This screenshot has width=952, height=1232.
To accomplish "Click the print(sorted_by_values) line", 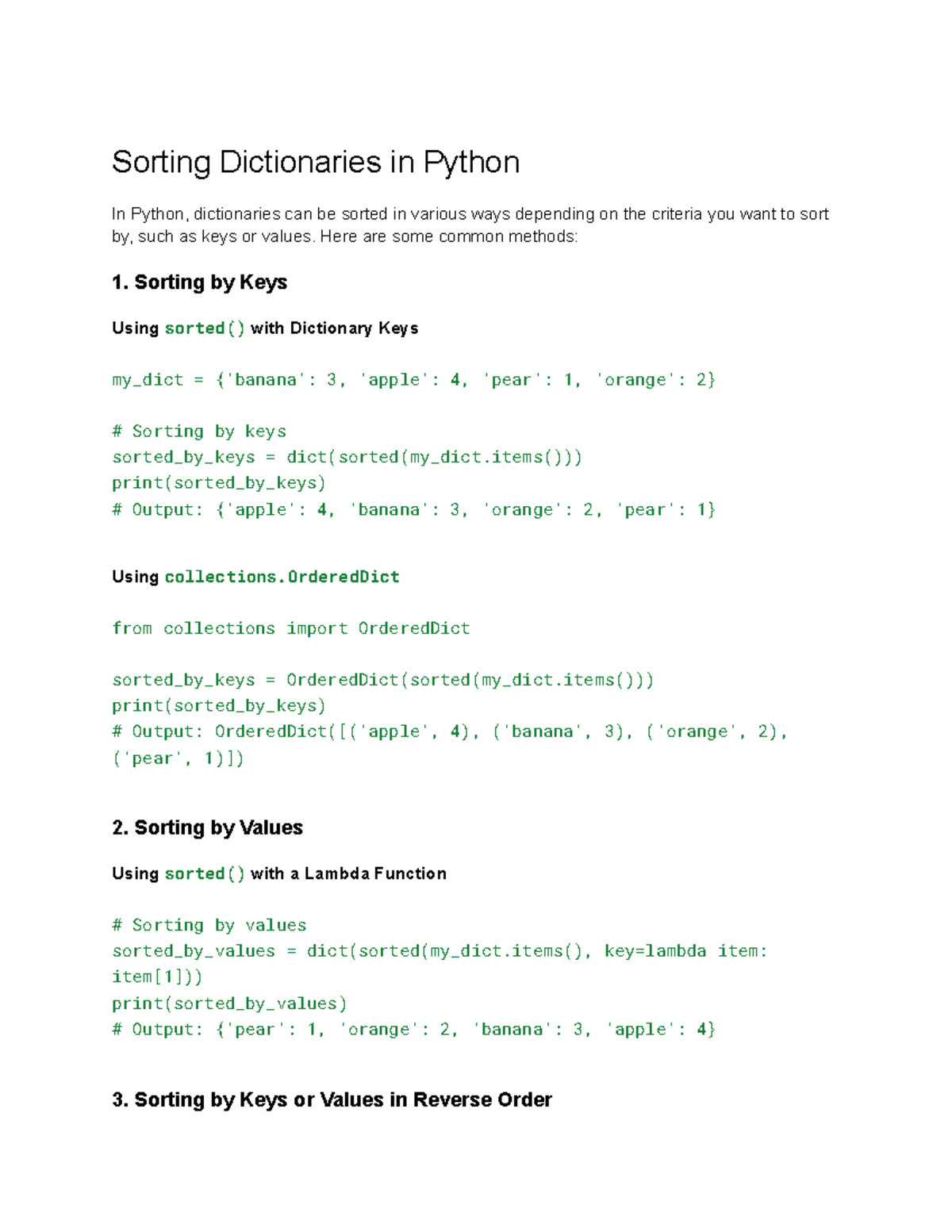I will 229,1004.
